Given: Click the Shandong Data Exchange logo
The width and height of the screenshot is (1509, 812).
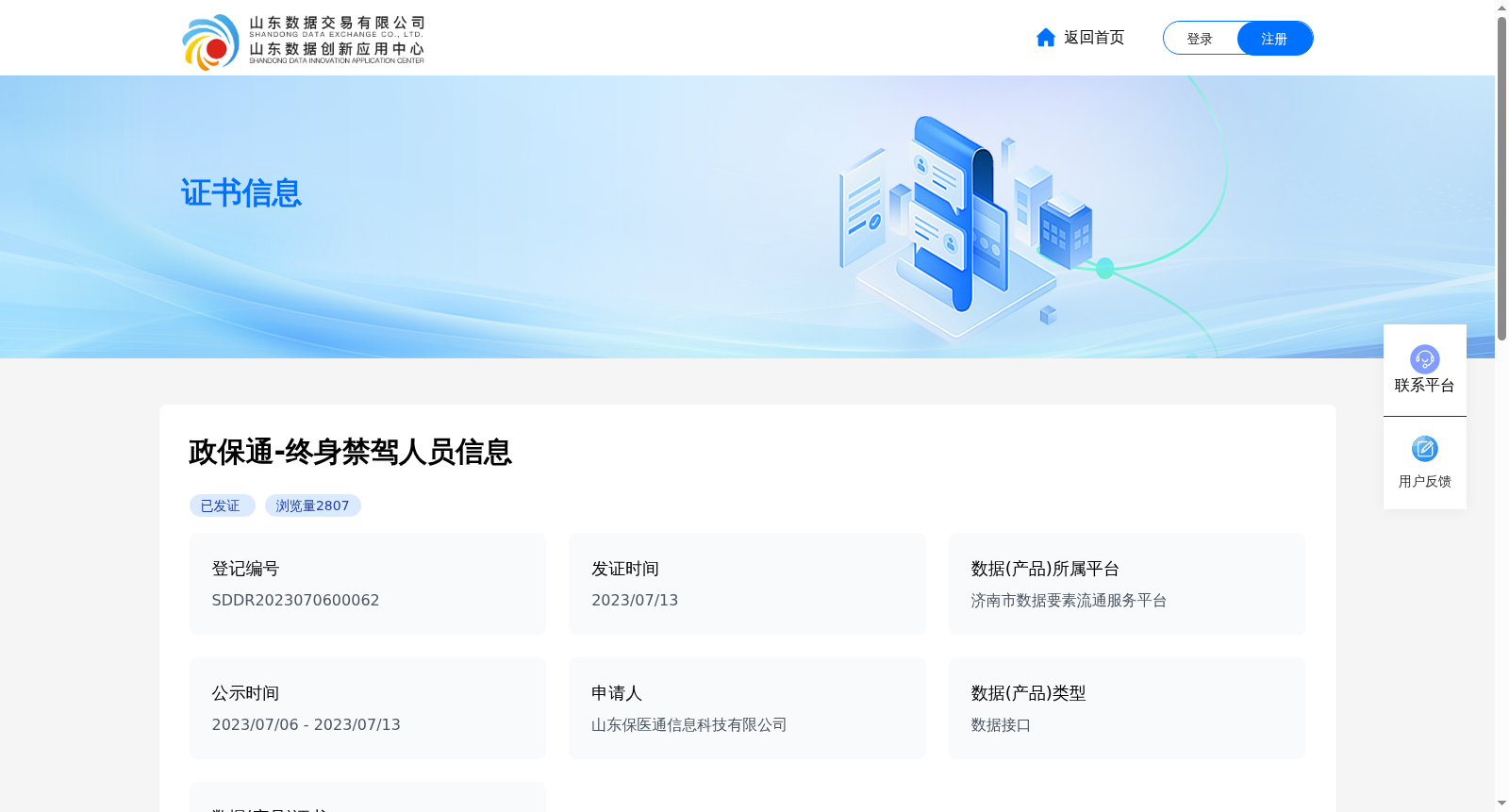Looking at the screenshot, I should pyautogui.click(x=303, y=41).
